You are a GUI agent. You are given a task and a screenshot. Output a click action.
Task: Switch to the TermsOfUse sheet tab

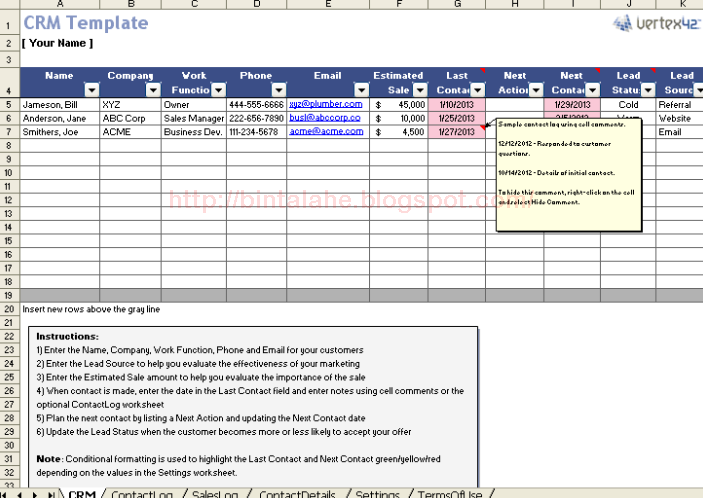450,494
